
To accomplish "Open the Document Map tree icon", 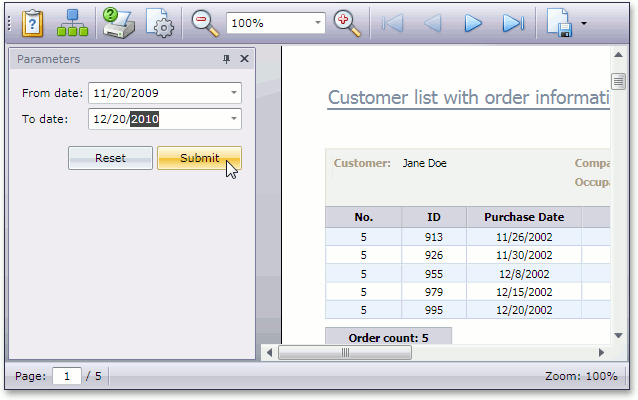I will click(72, 22).
